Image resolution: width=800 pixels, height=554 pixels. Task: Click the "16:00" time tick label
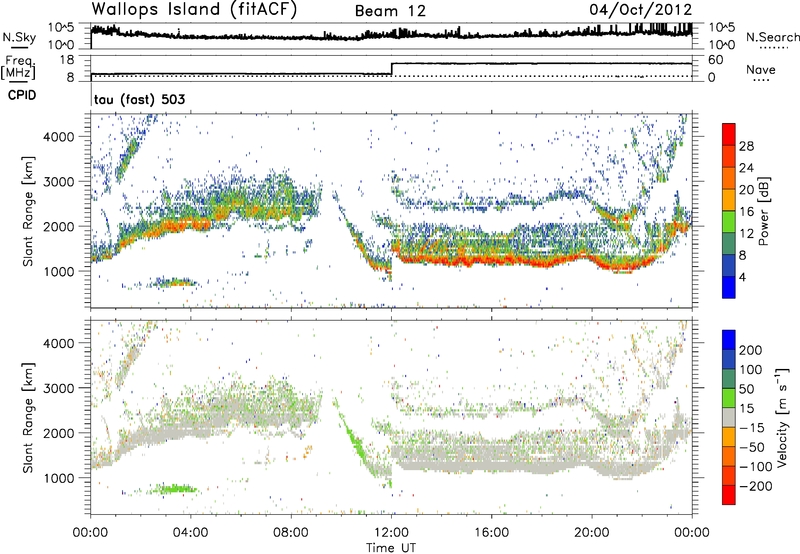(x=491, y=533)
